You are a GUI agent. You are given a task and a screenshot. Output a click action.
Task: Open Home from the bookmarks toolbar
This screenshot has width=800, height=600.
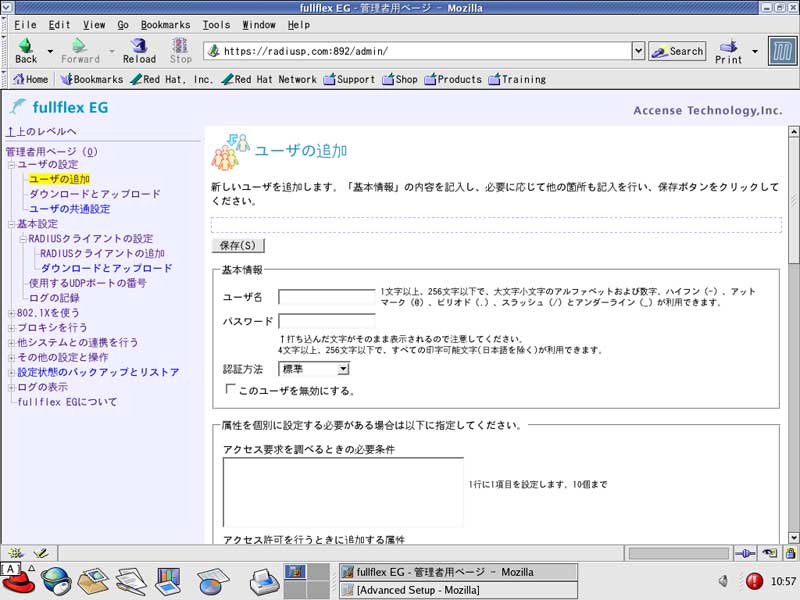click(29, 79)
